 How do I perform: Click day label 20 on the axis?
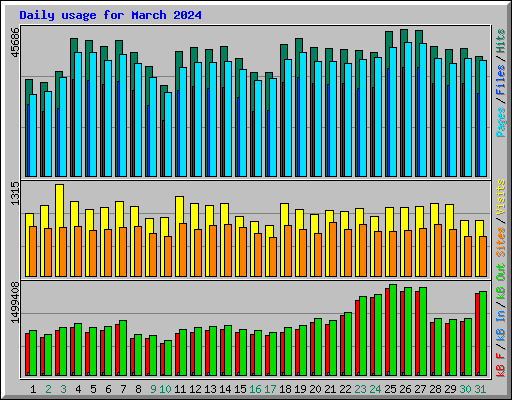point(315,389)
